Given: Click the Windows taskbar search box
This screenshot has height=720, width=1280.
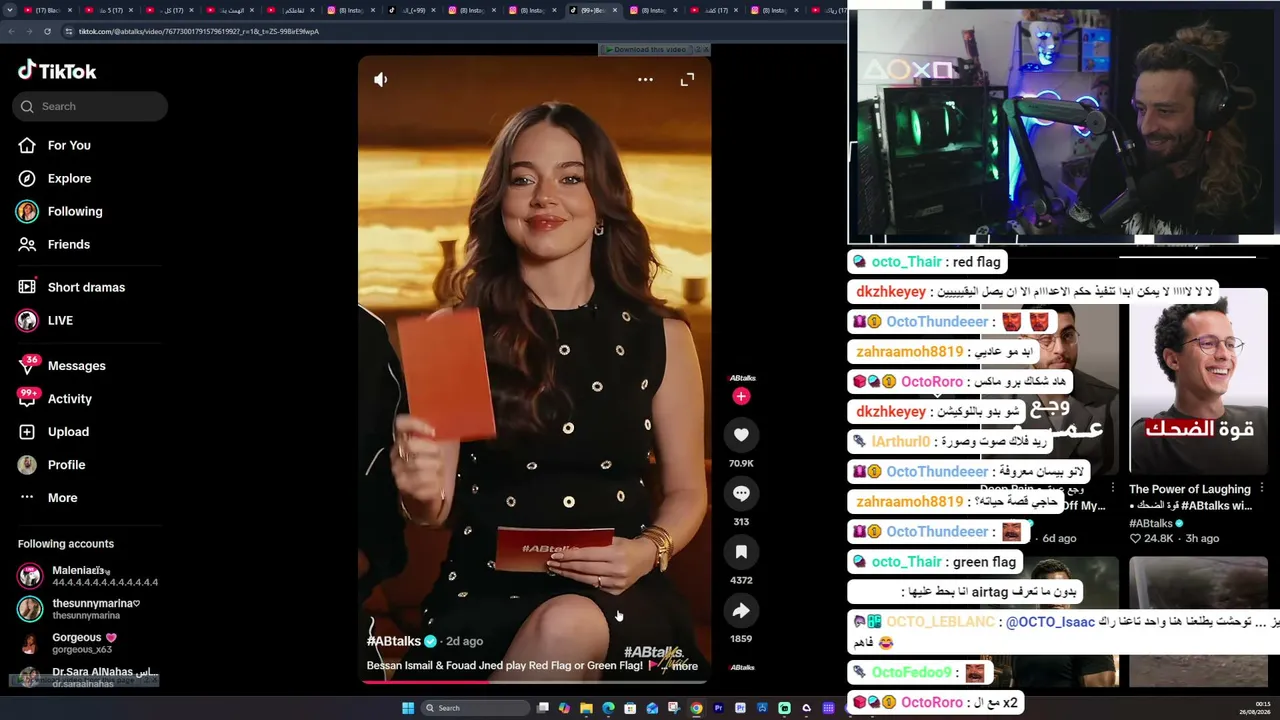Looking at the screenshot, I should pos(475,708).
